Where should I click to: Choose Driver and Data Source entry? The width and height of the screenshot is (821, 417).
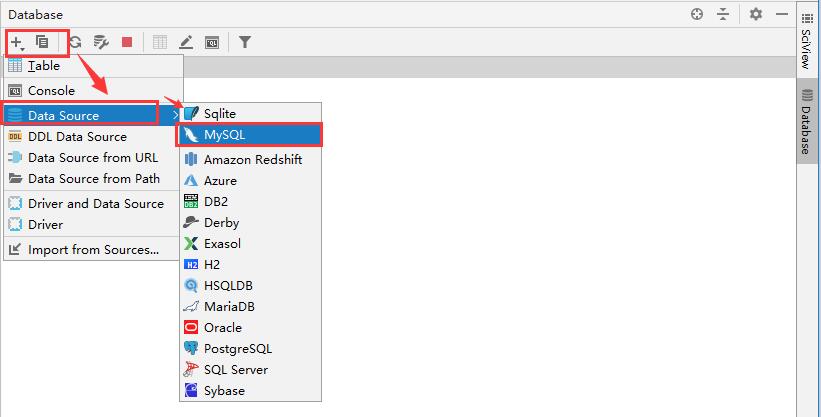tap(94, 203)
